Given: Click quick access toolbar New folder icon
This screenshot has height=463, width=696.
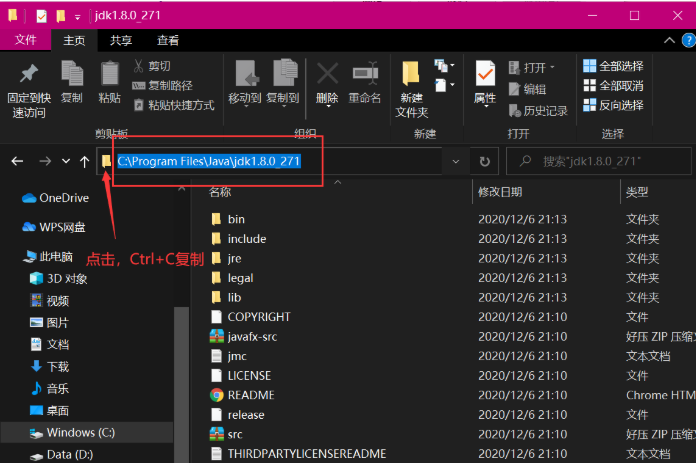Looking at the screenshot, I should (x=61, y=16).
